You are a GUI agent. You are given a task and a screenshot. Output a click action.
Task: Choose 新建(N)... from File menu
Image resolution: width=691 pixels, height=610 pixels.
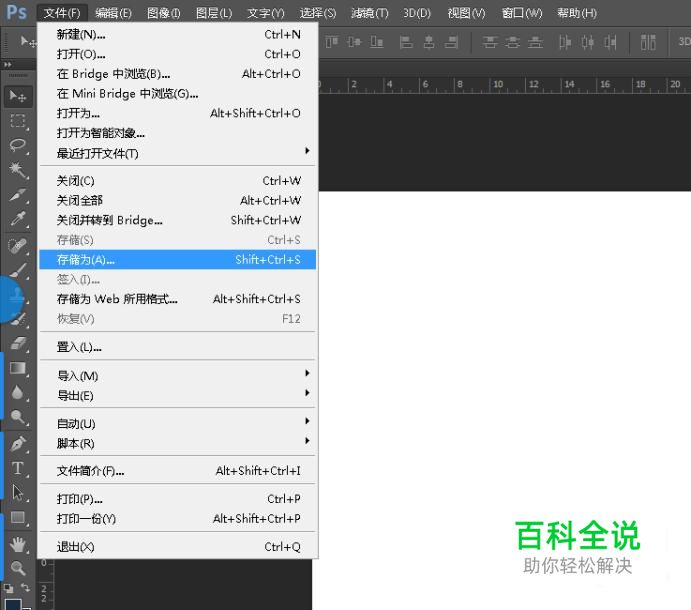[178, 34]
